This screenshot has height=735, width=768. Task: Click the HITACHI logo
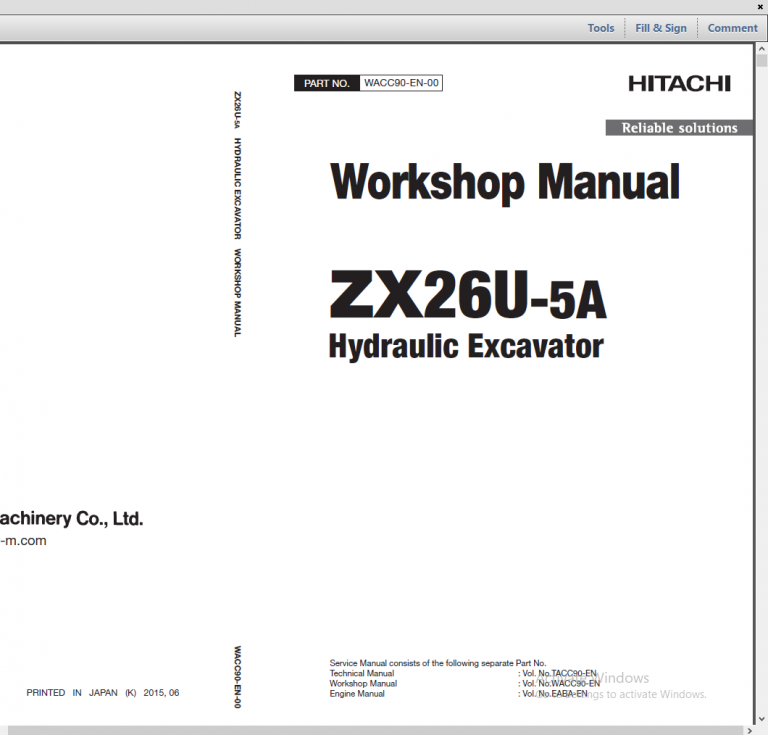tap(679, 84)
